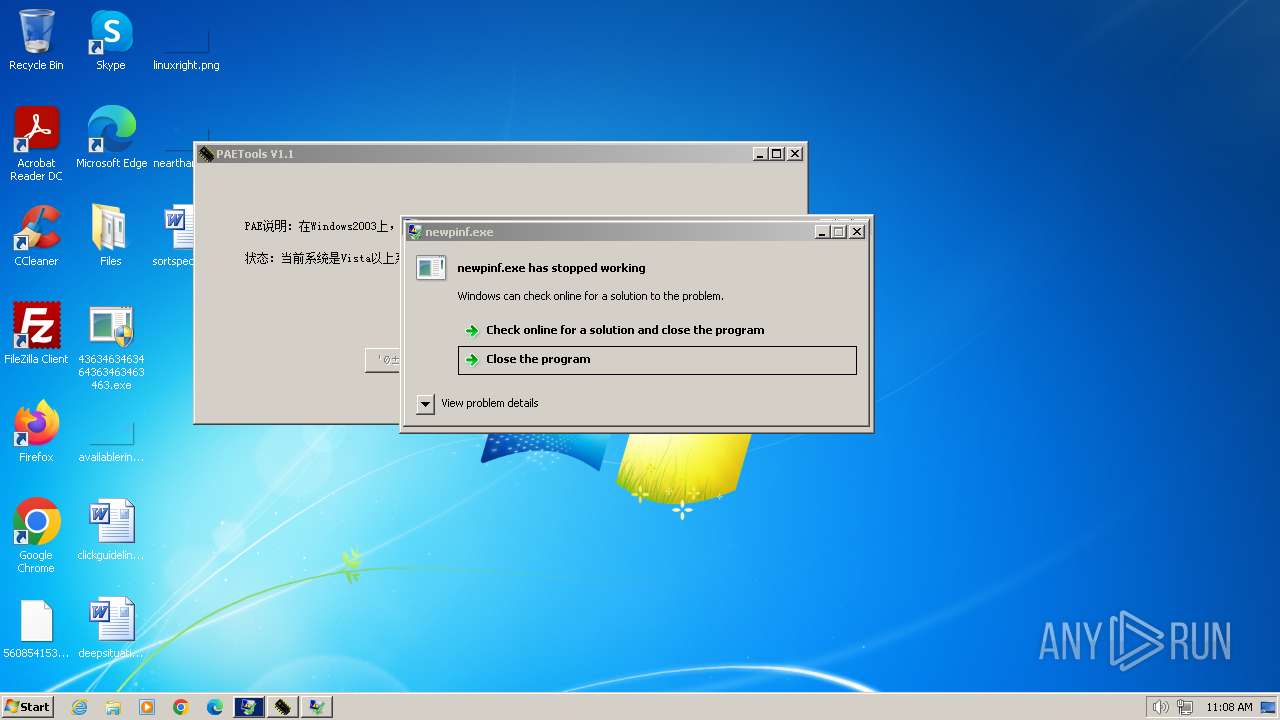This screenshot has height=720, width=1280.
Task: Switch to the PAETools chip taskbar button
Action: (283, 707)
